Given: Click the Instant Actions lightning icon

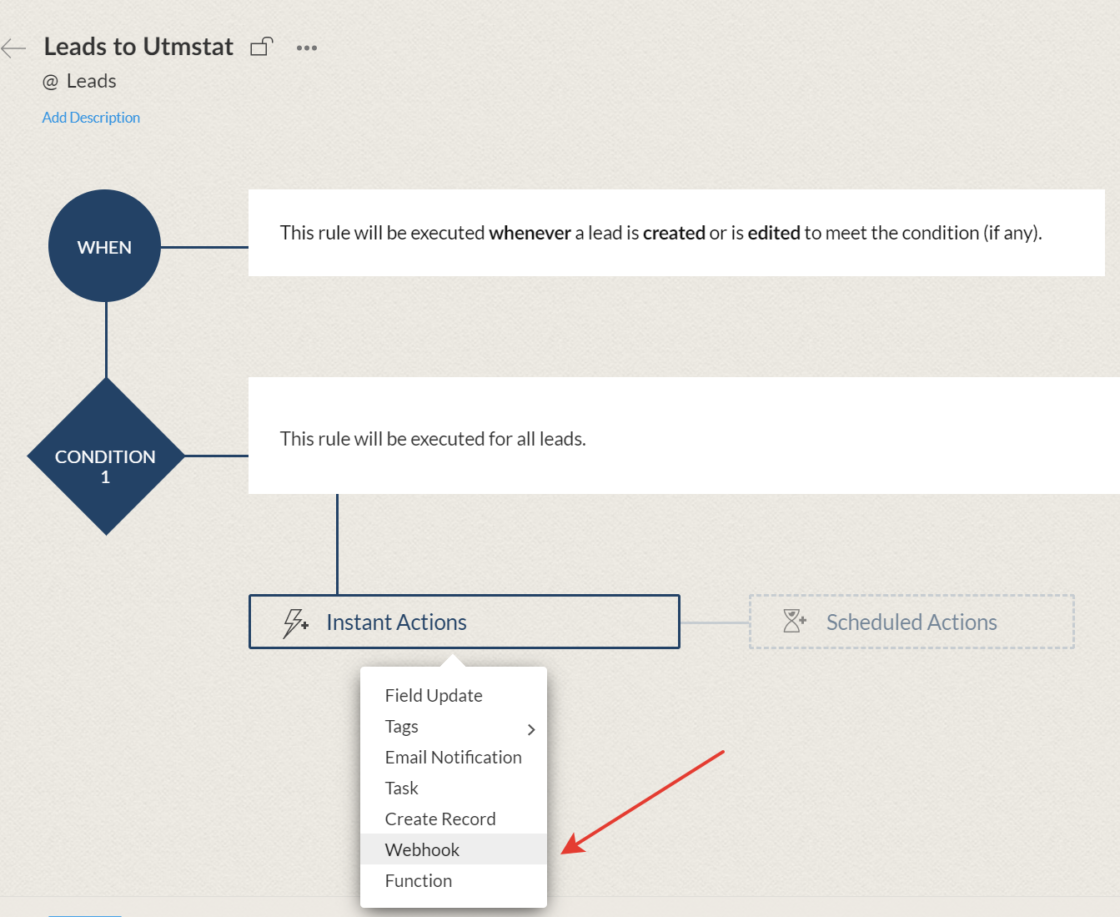Looking at the screenshot, I should pos(295,621).
